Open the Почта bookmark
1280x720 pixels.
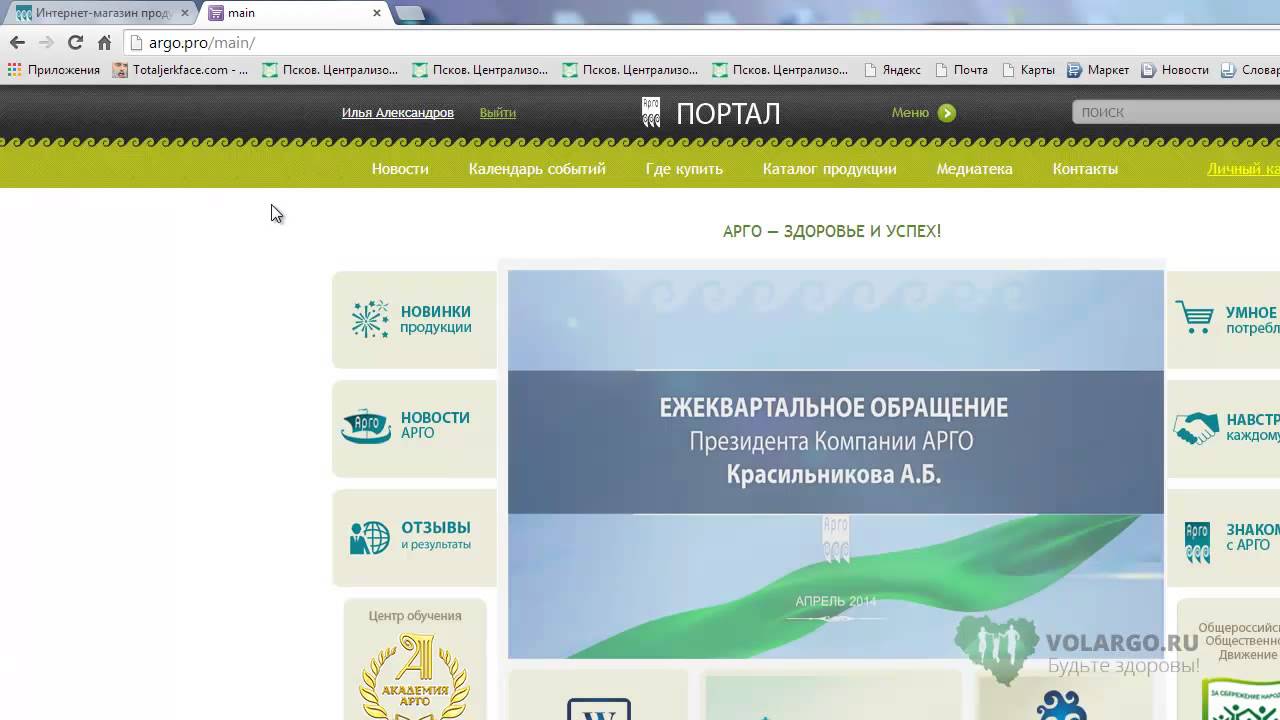[x=961, y=70]
